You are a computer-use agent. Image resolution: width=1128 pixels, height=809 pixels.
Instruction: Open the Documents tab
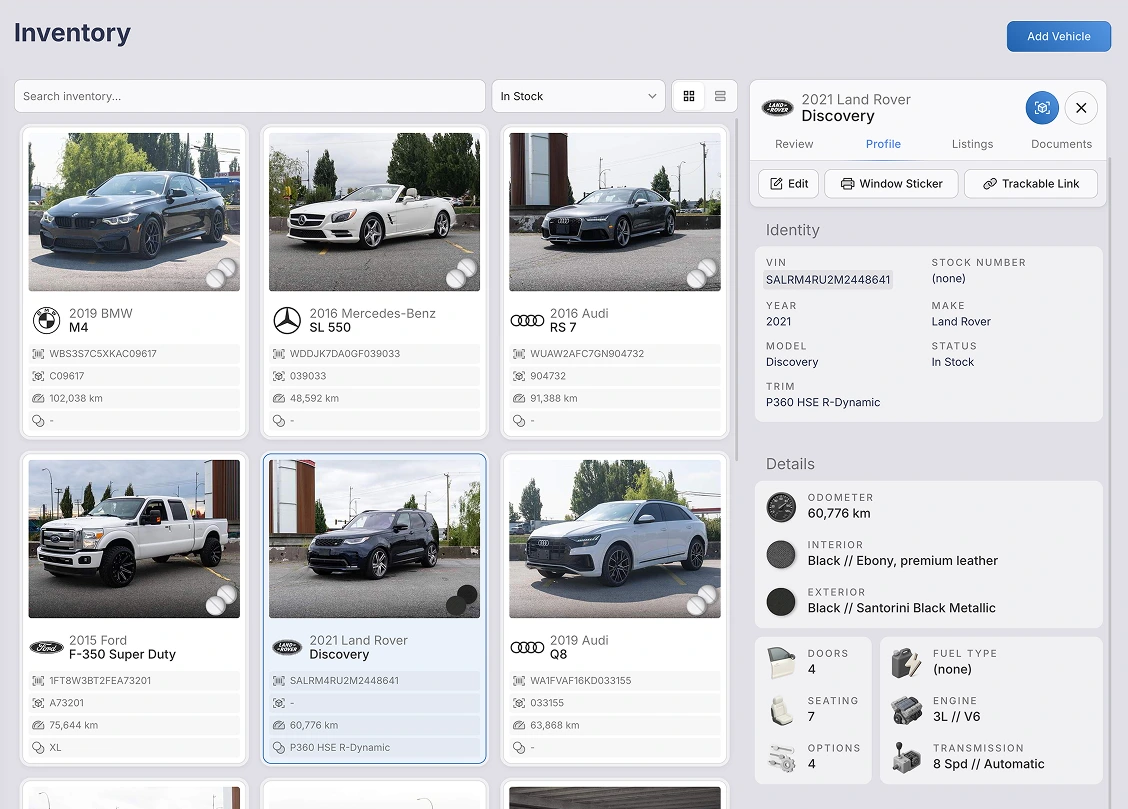[x=1061, y=144]
